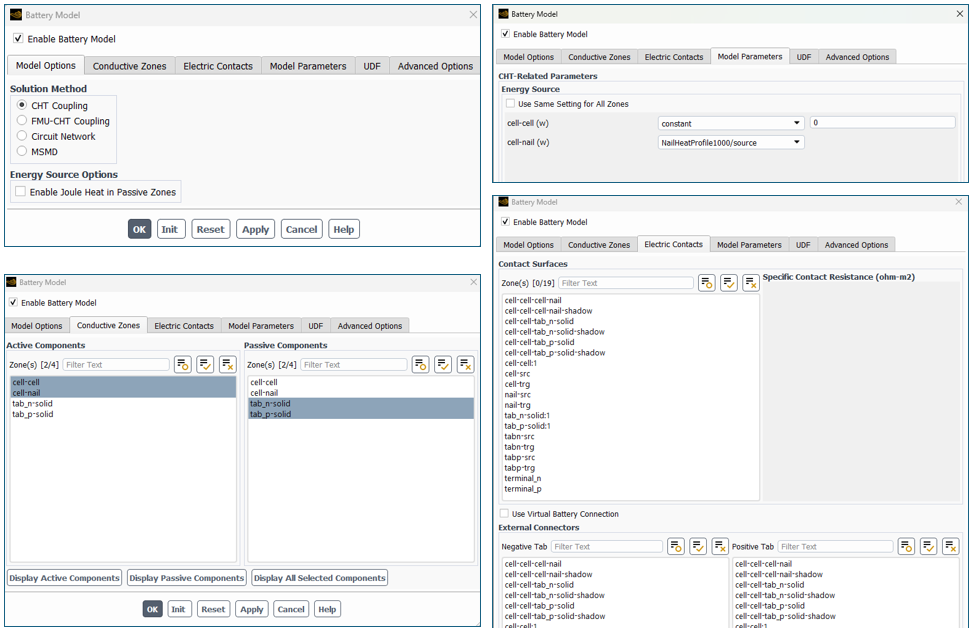This screenshot has height=628, width=974.
Task: Open UDF tab in the Solution Method dialog
Action: pos(372,66)
